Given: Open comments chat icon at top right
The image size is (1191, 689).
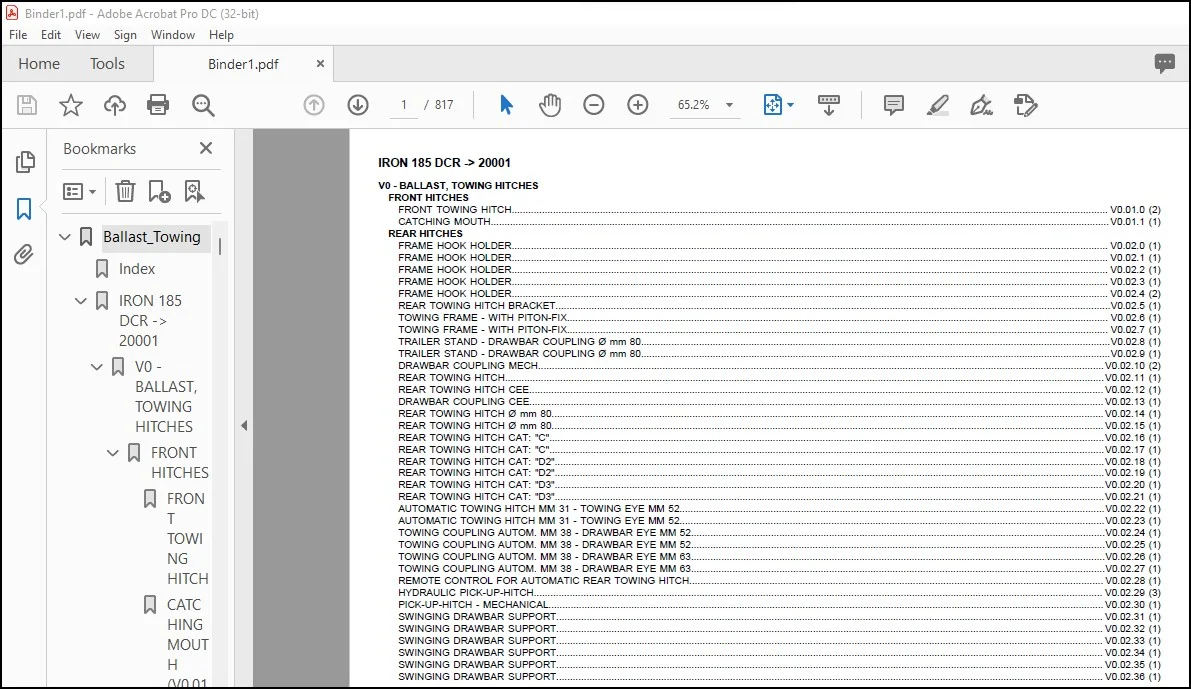Looking at the screenshot, I should coord(1164,63).
